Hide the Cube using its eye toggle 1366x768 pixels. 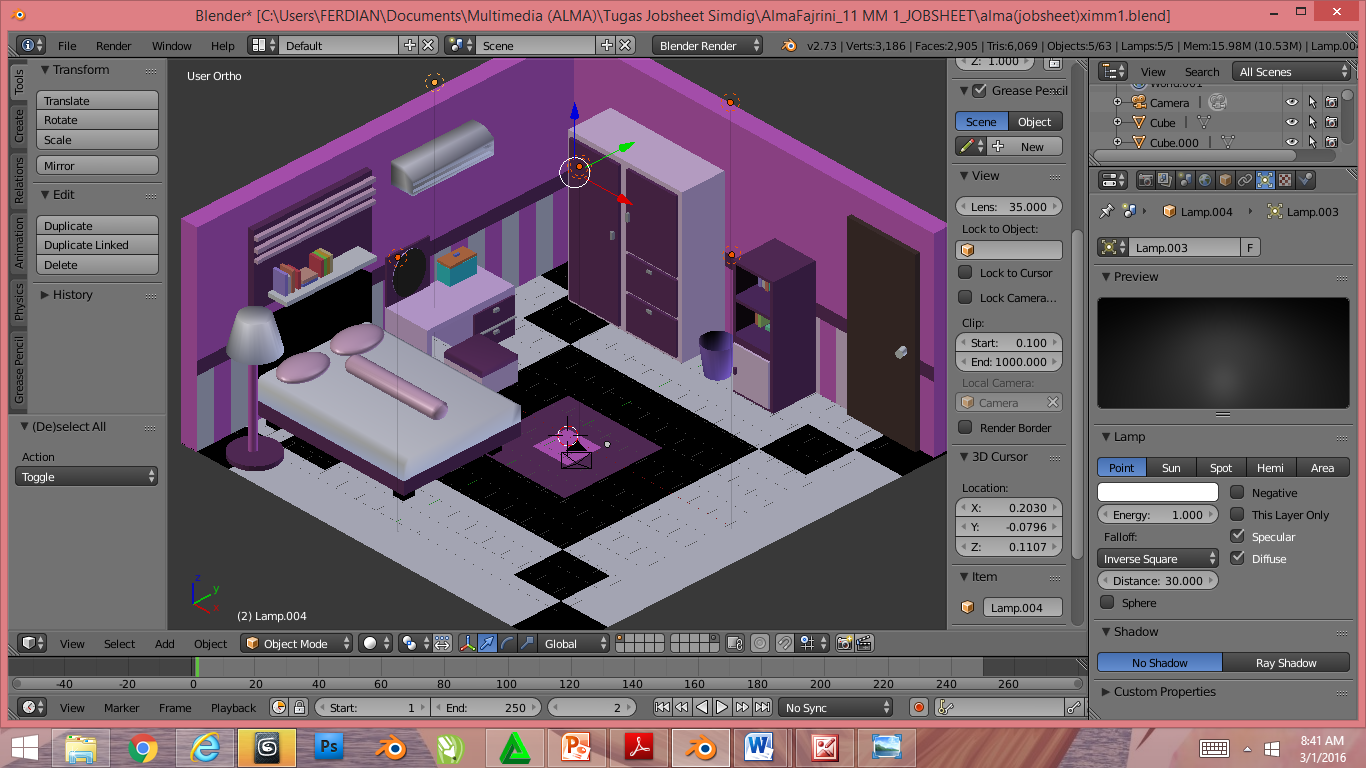click(x=1293, y=122)
